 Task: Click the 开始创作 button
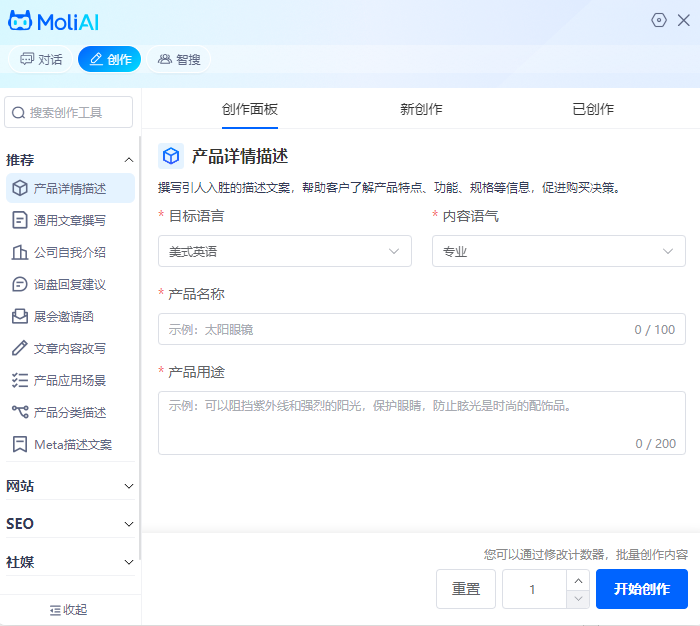tap(641, 589)
